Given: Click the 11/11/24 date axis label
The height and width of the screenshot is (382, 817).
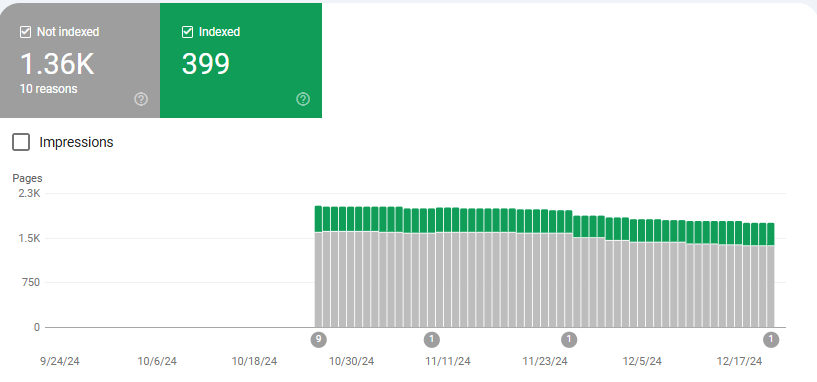Looking at the screenshot, I should point(448,361).
